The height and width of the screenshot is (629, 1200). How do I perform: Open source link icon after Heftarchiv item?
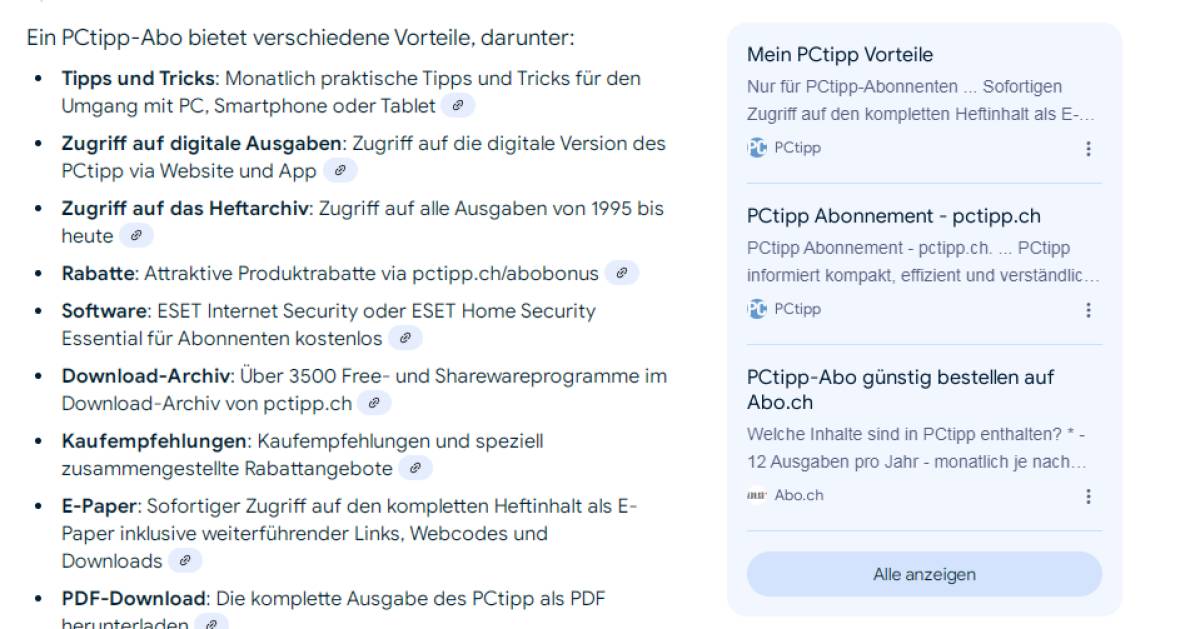coord(136,236)
